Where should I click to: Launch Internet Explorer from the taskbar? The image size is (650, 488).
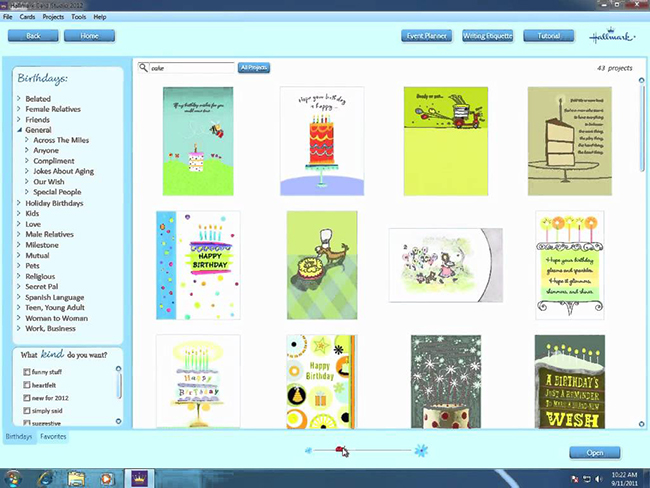click(45, 477)
